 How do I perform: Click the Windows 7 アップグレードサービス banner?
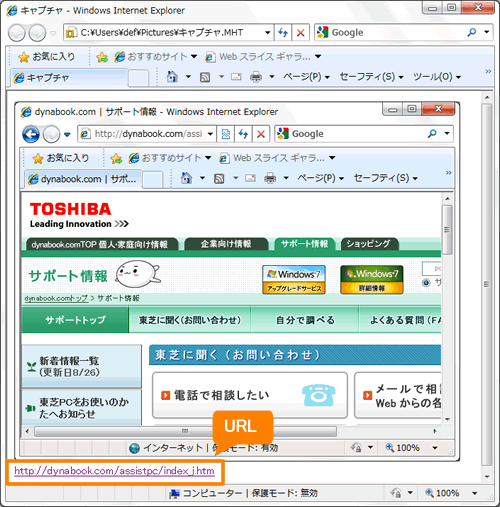[x=294, y=280]
